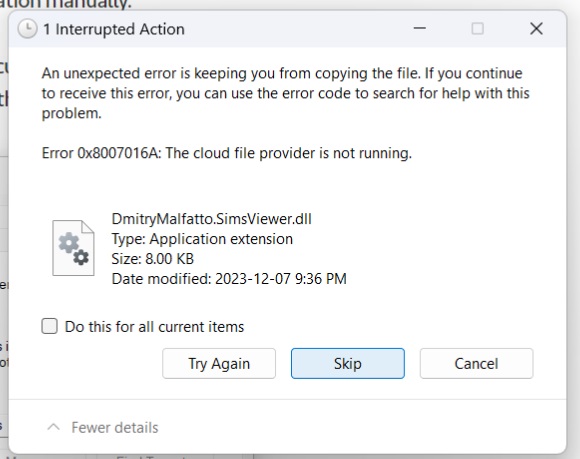Screen dimensions: 580x459
Task: Close the Interrupted Action dialog
Action: (x=536, y=28)
